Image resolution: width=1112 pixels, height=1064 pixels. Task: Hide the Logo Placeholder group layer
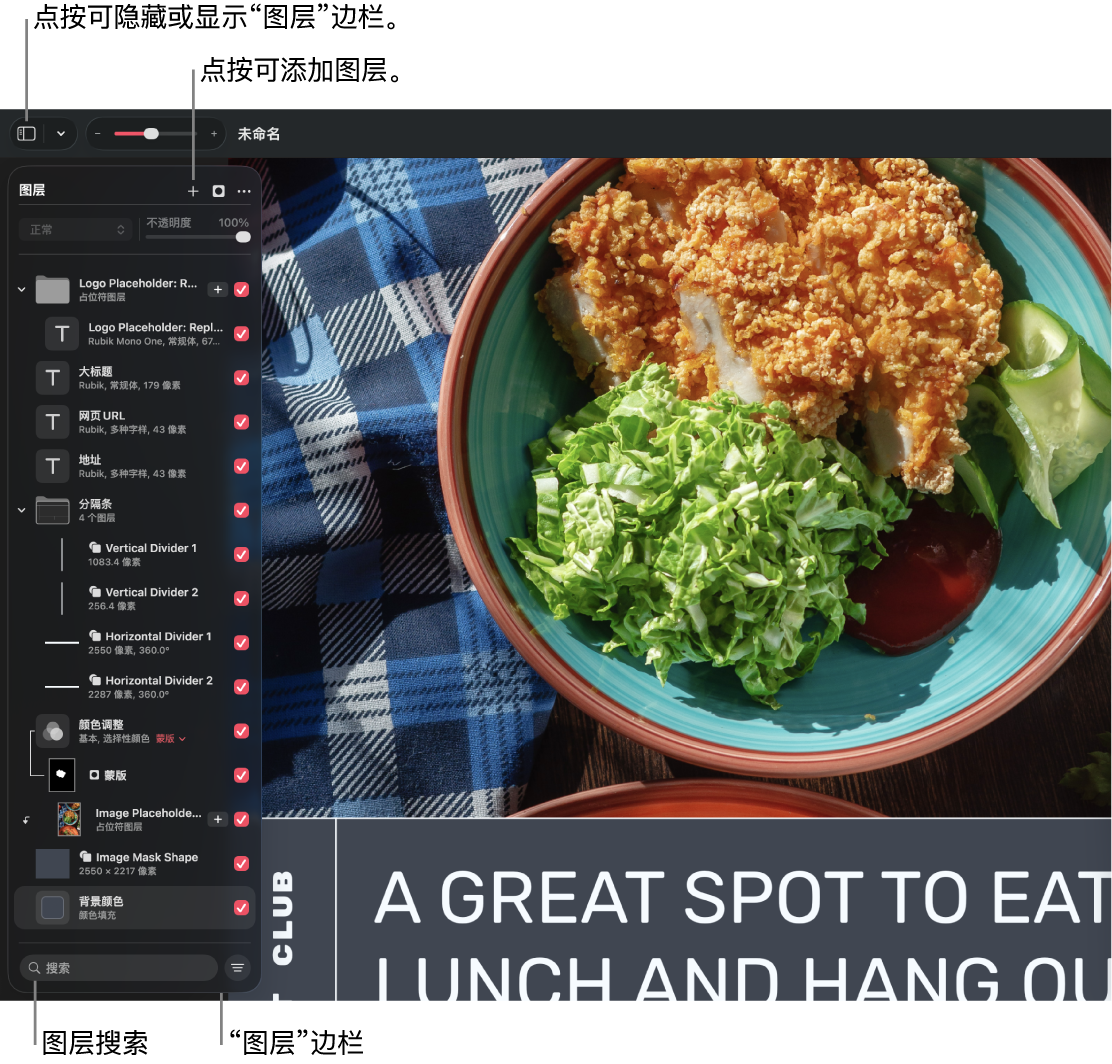pos(242,289)
